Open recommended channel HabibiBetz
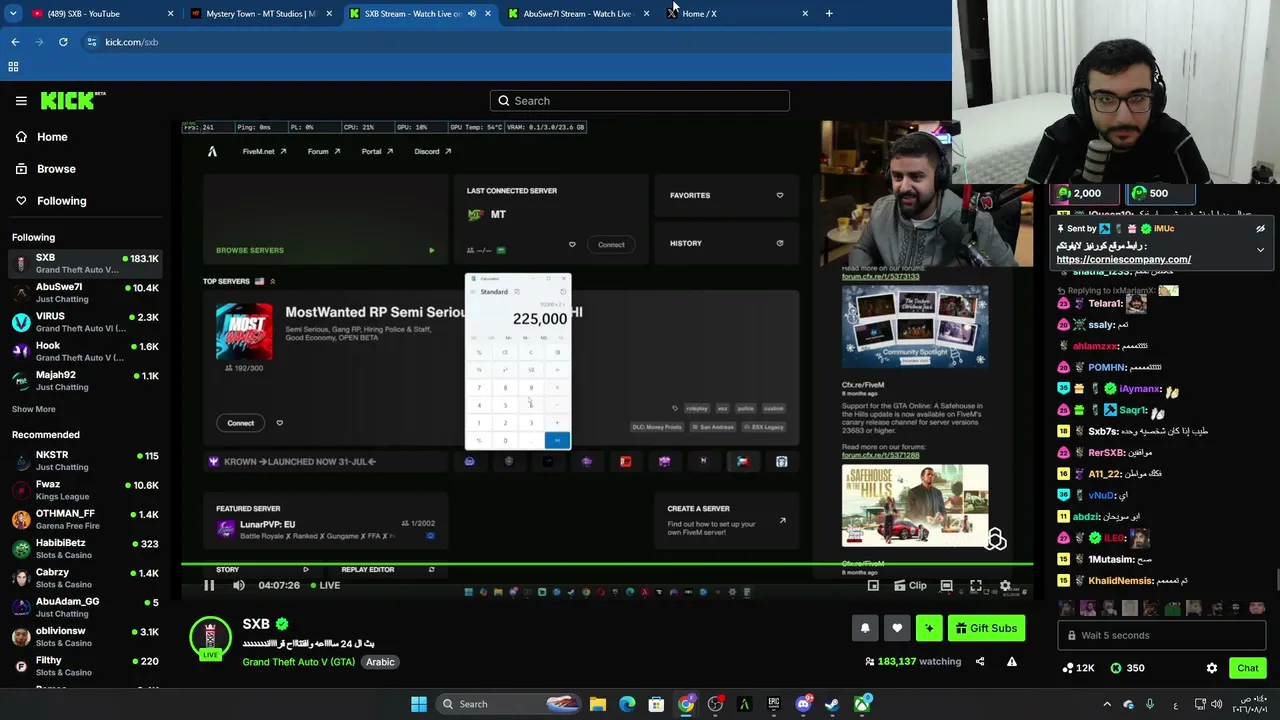 click(85, 549)
